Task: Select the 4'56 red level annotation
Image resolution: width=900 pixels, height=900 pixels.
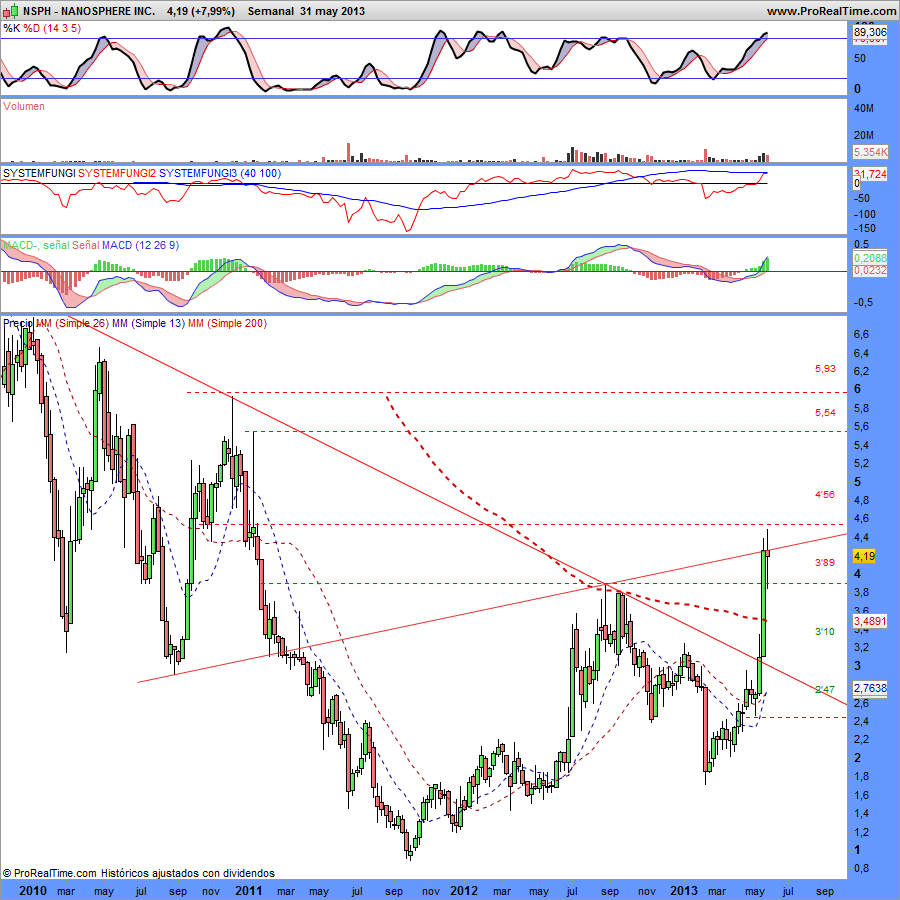Action: point(824,495)
